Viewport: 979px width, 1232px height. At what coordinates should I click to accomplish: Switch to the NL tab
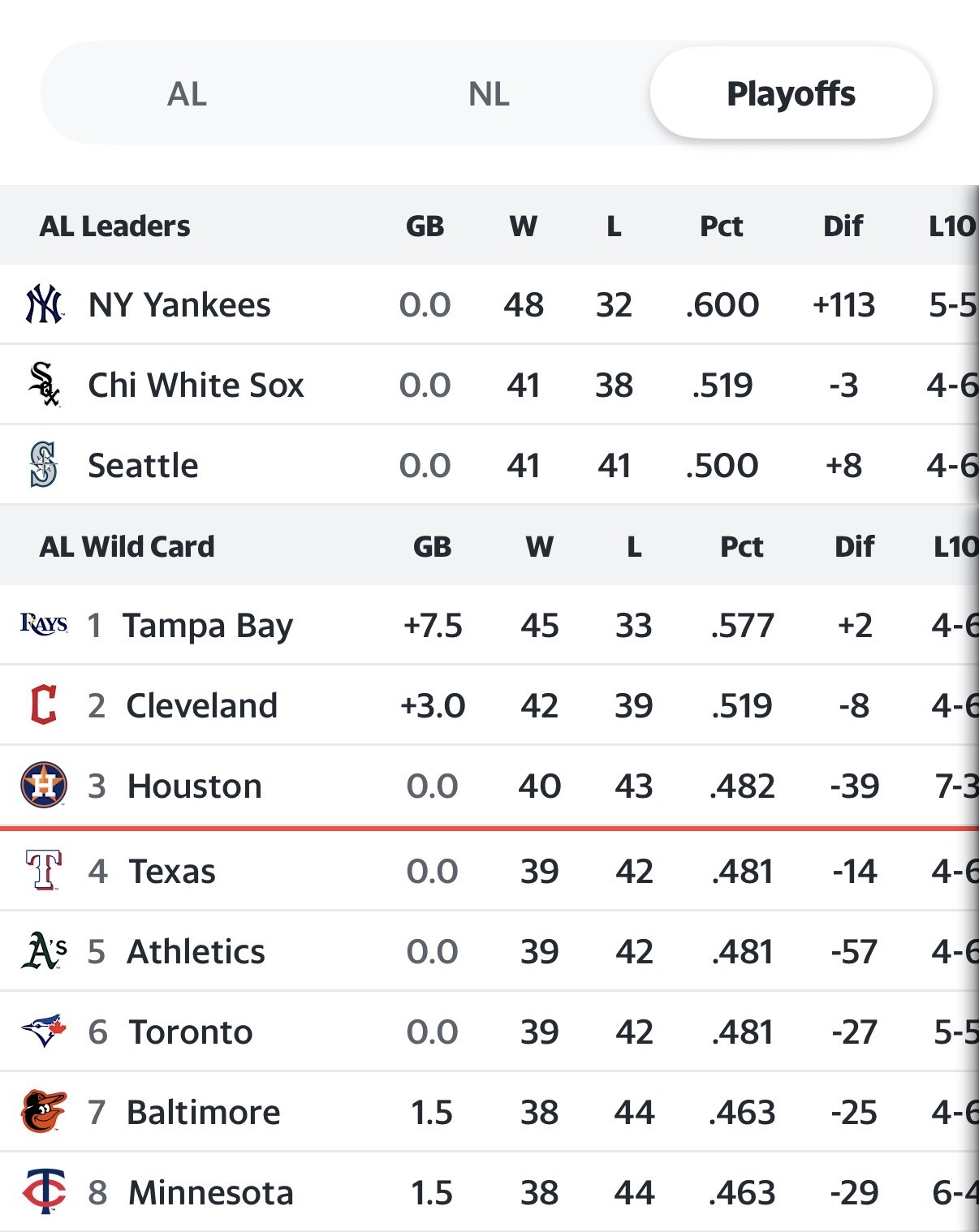[x=489, y=94]
